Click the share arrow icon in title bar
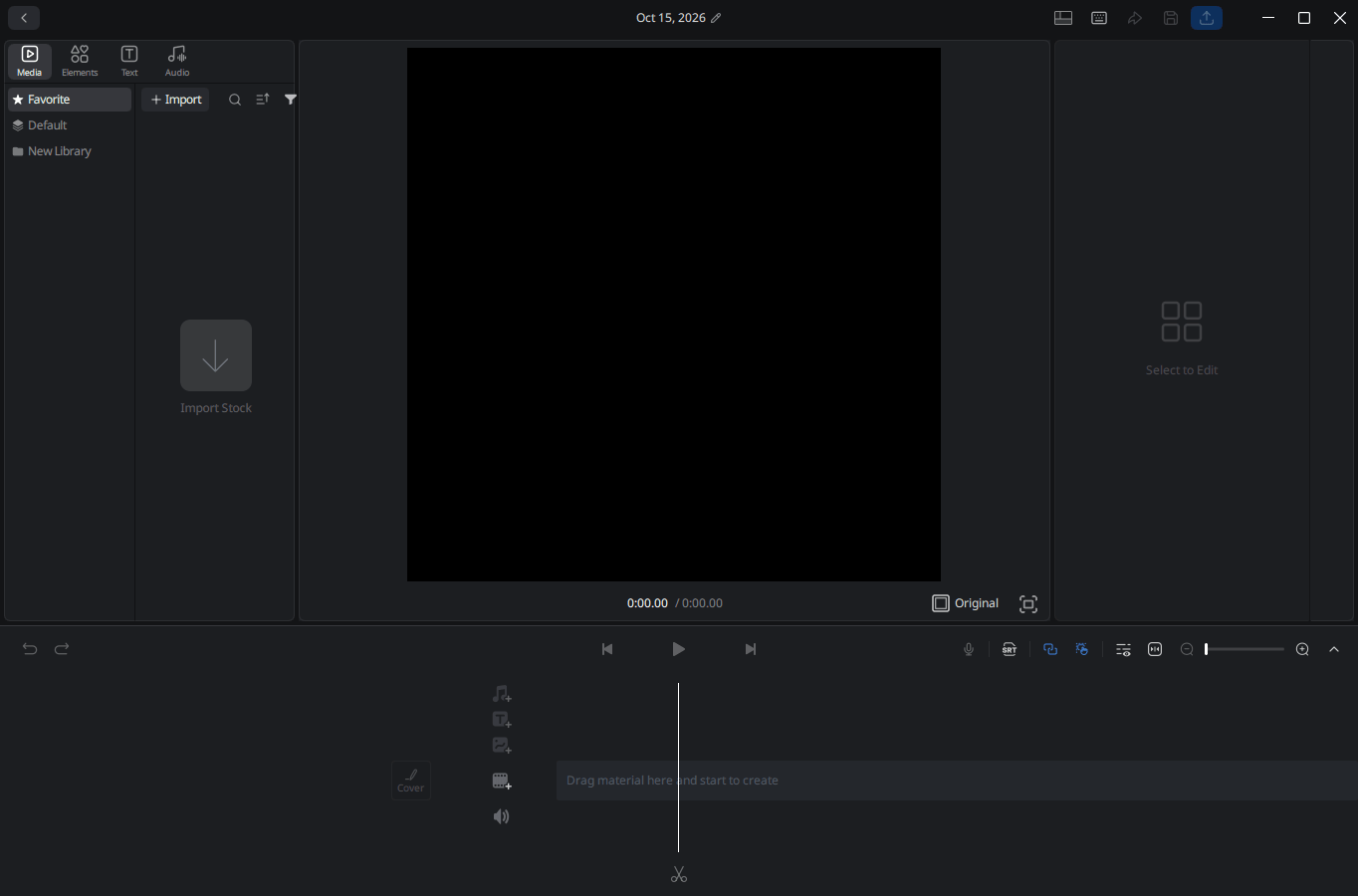Image resolution: width=1358 pixels, height=896 pixels. point(1135,18)
